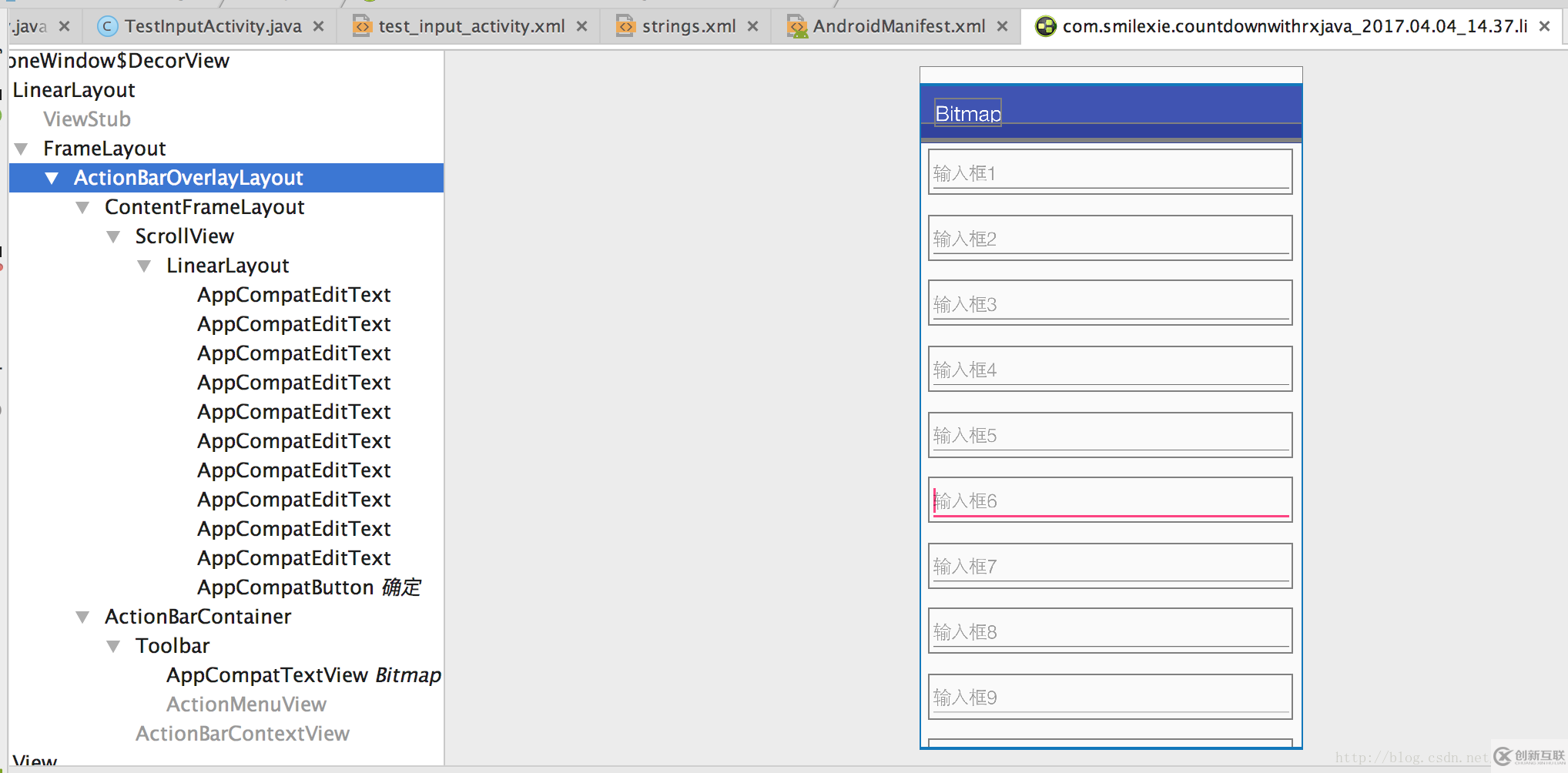This screenshot has height=773, width=1568.
Task: Click the manifest file icon on AndroidManifest.xml tab
Action: [x=797, y=27]
